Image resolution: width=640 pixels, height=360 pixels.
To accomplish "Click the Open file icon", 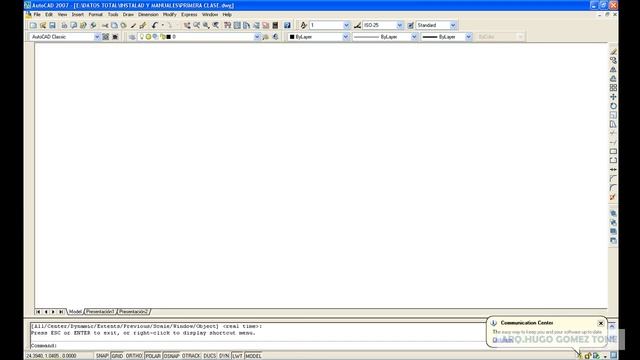I will point(42,25).
